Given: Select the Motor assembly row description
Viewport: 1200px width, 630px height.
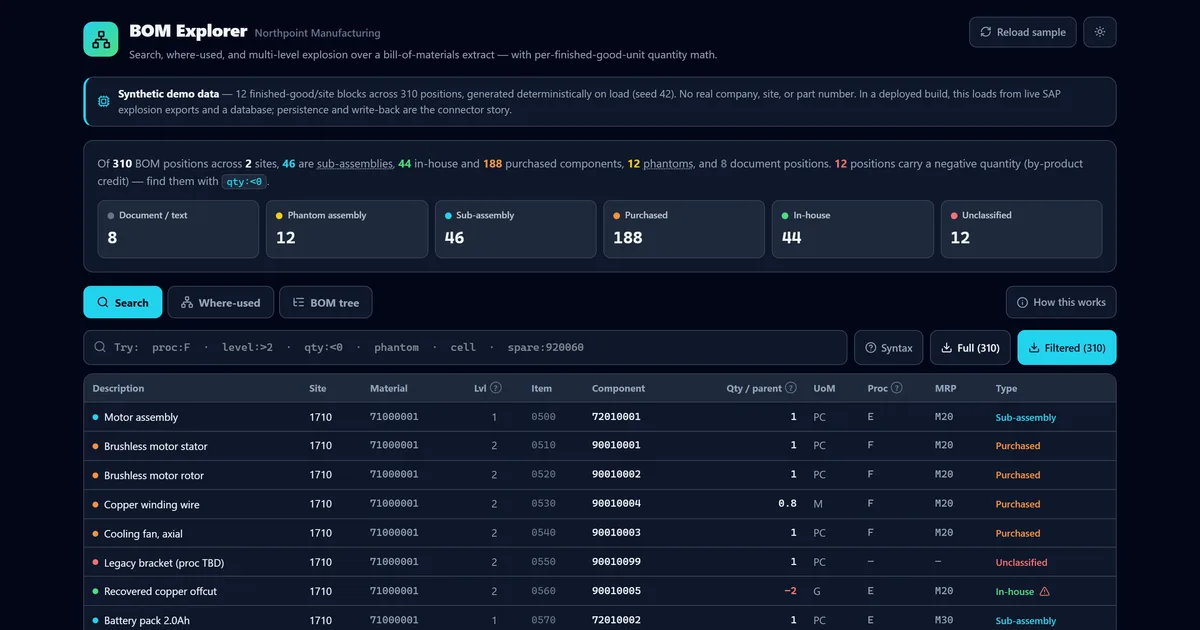Looking at the screenshot, I should tap(141, 417).
